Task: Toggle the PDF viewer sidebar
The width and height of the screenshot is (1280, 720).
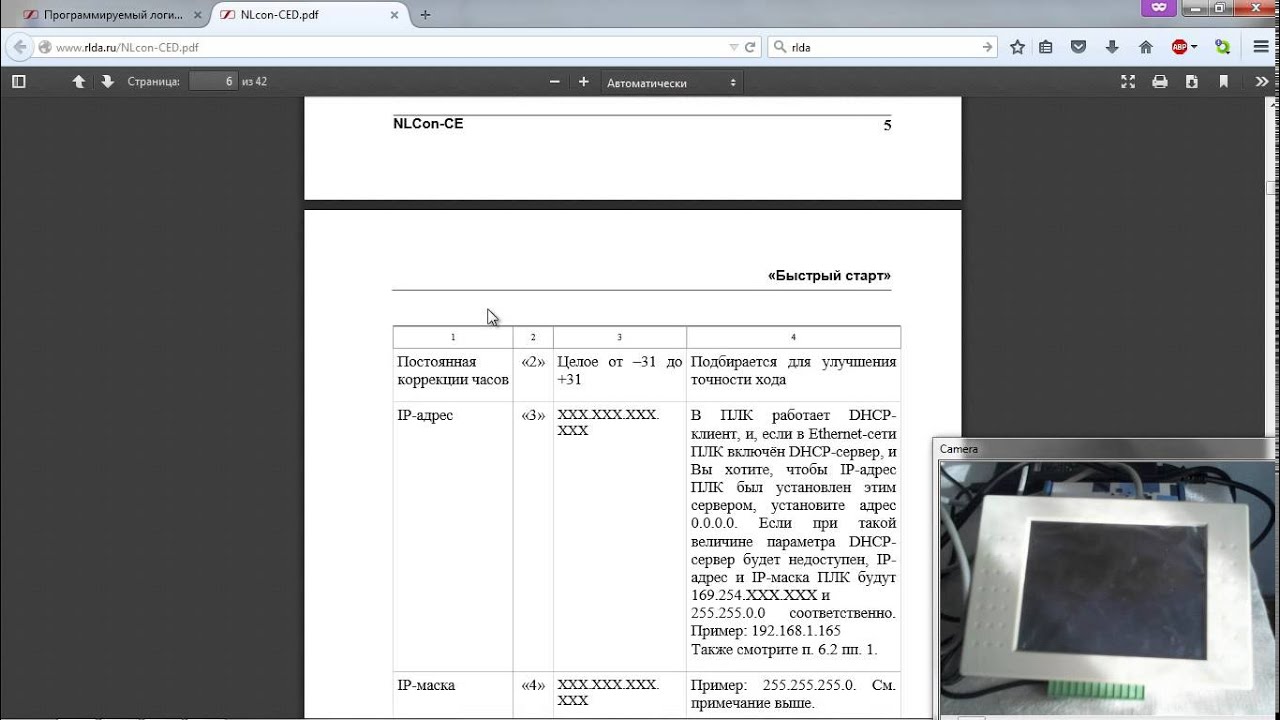Action: pyautogui.click(x=18, y=82)
